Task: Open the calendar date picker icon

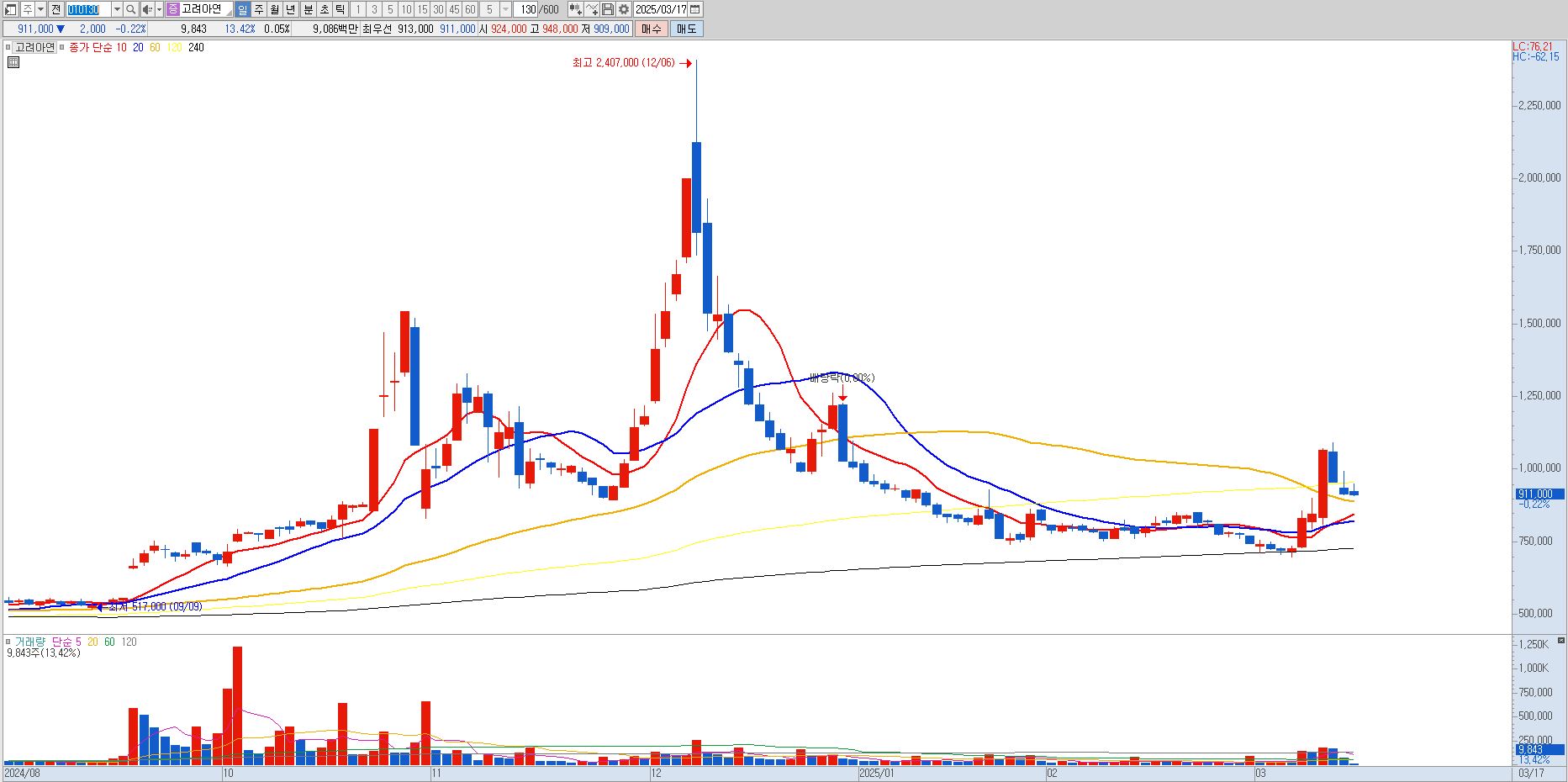Action: 695,9
